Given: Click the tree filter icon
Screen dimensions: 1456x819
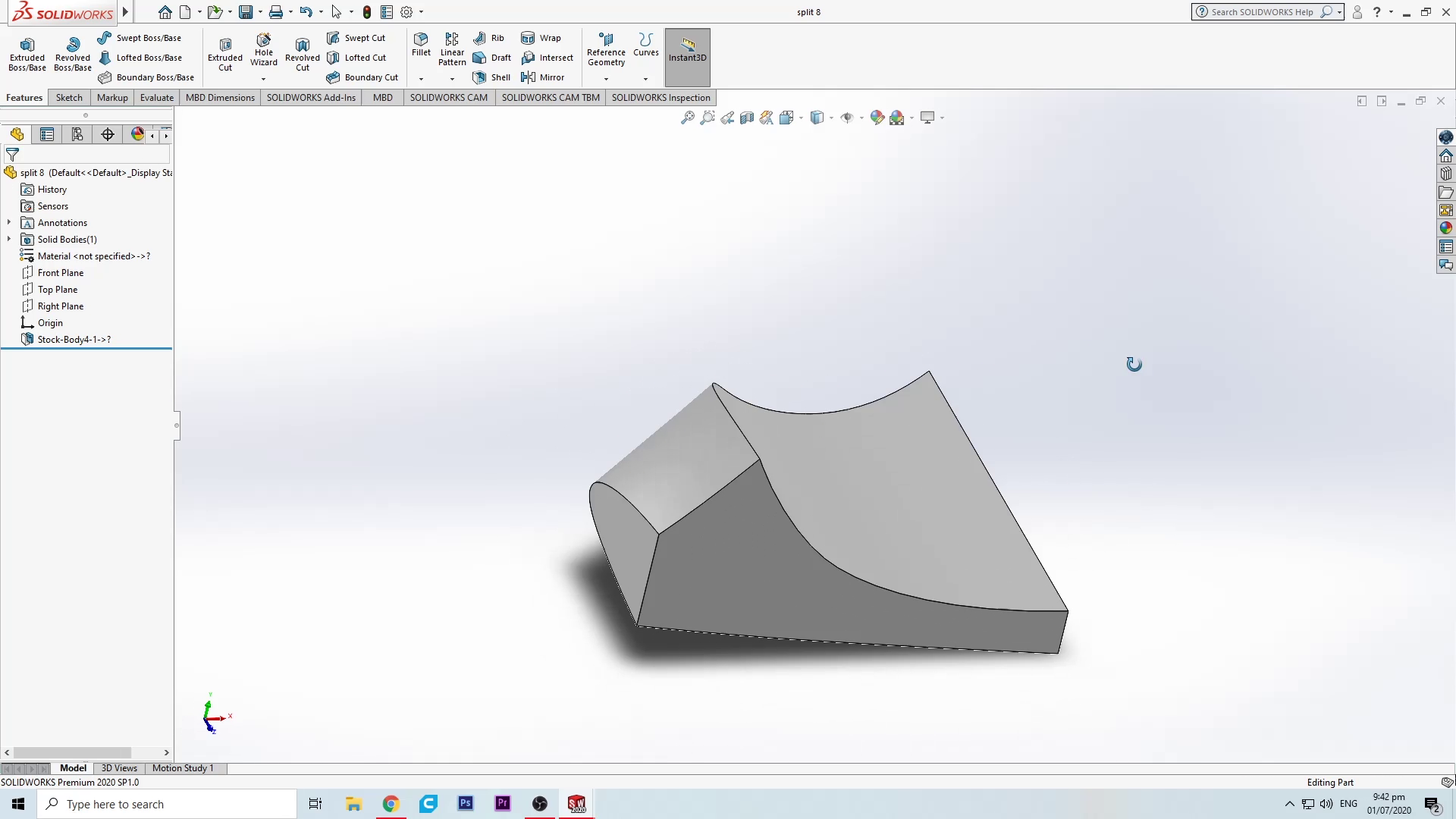Looking at the screenshot, I should click(x=12, y=155).
